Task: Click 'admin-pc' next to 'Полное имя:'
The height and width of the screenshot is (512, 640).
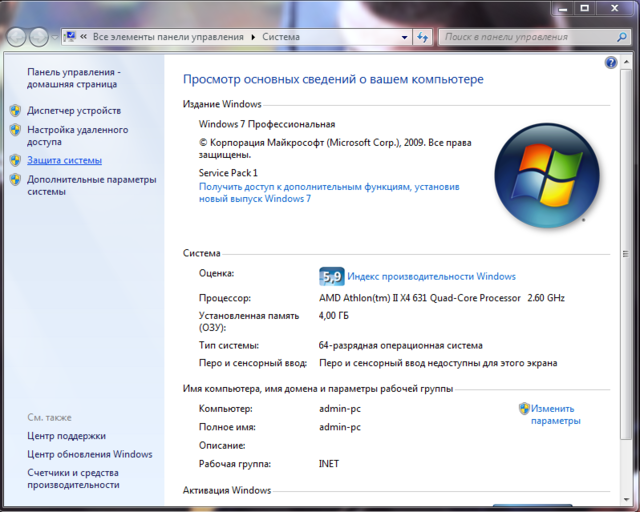Action: 340,427
